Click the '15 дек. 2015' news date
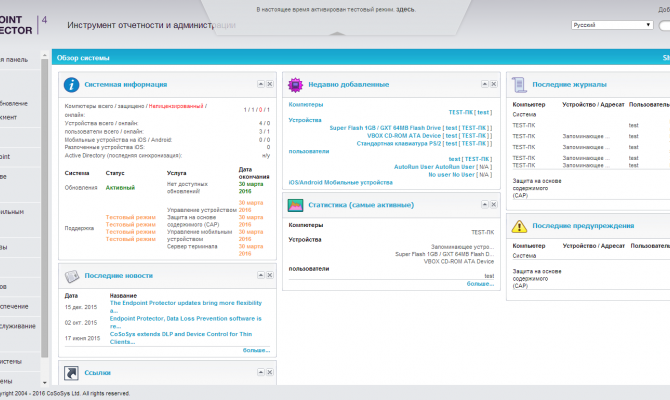670x400 pixels. point(81,307)
